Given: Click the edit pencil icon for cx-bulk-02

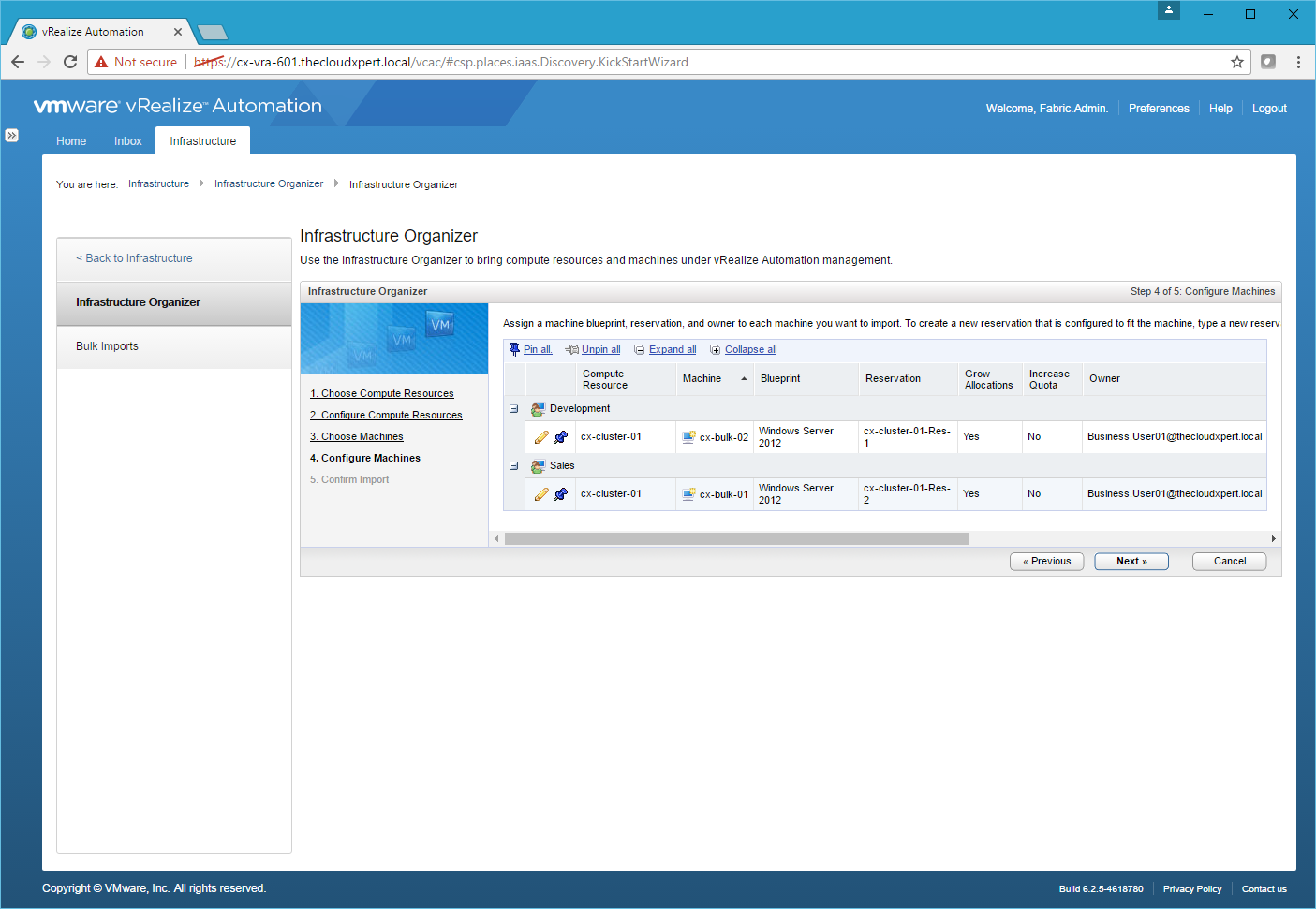Looking at the screenshot, I should click(541, 437).
